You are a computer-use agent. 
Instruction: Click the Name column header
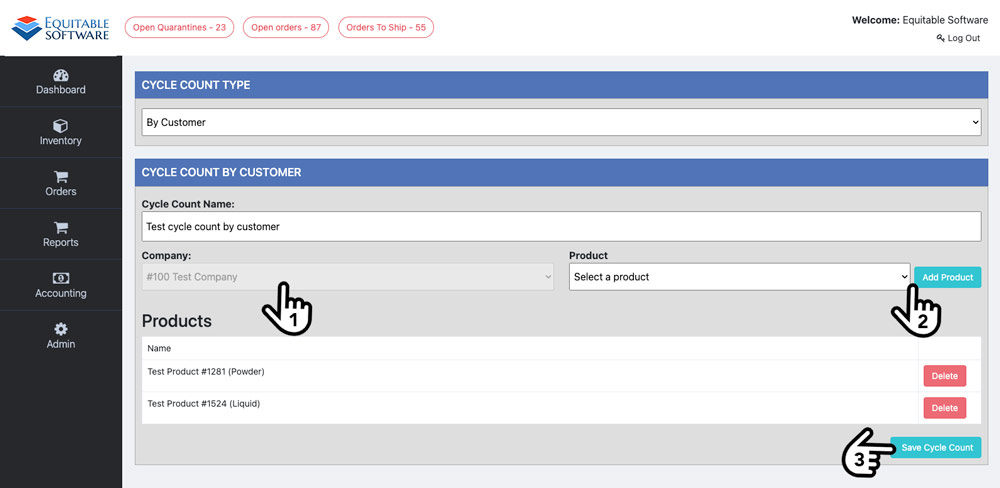tap(159, 349)
